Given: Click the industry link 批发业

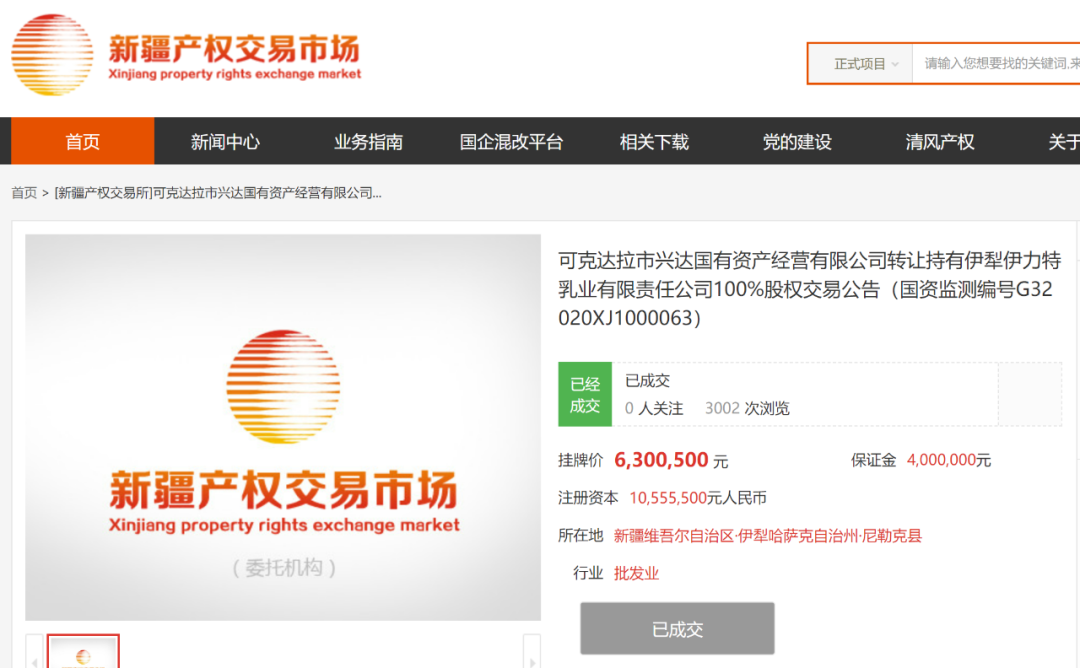Looking at the screenshot, I should pyautogui.click(x=636, y=573).
